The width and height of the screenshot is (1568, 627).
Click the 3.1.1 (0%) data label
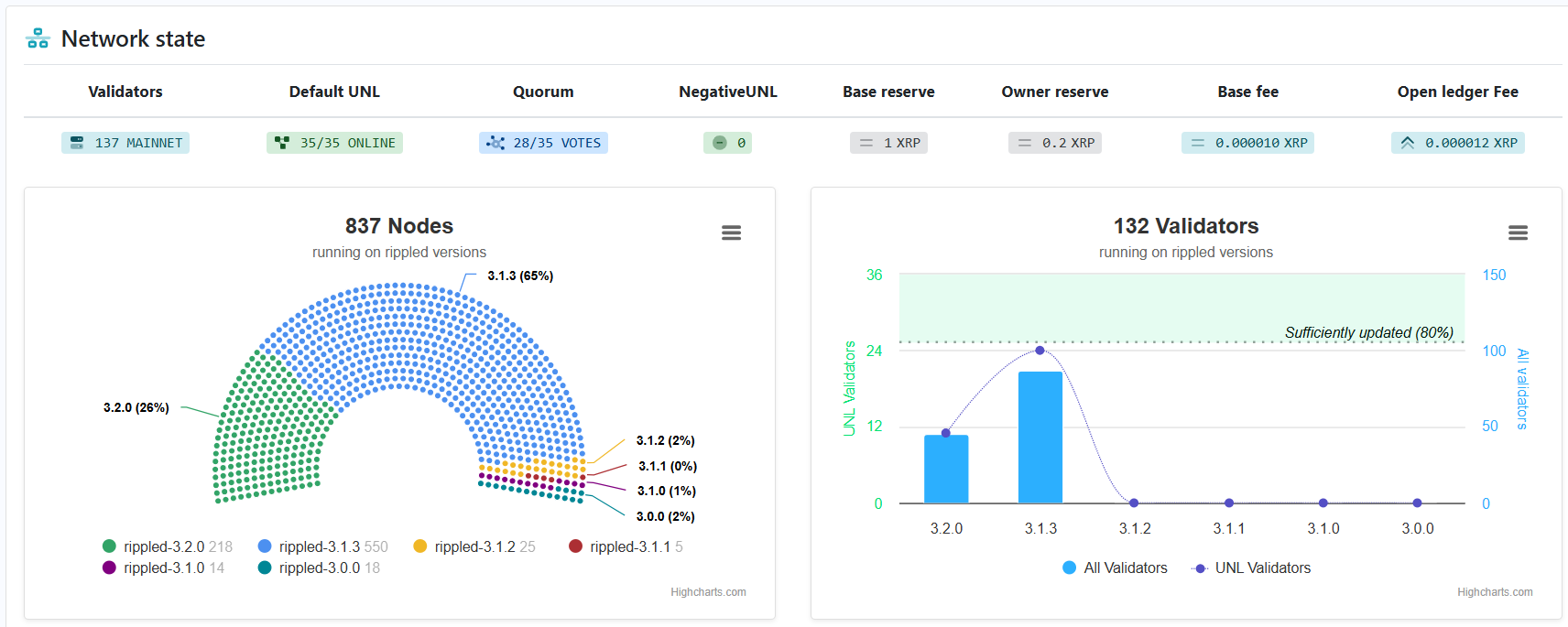[668, 466]
